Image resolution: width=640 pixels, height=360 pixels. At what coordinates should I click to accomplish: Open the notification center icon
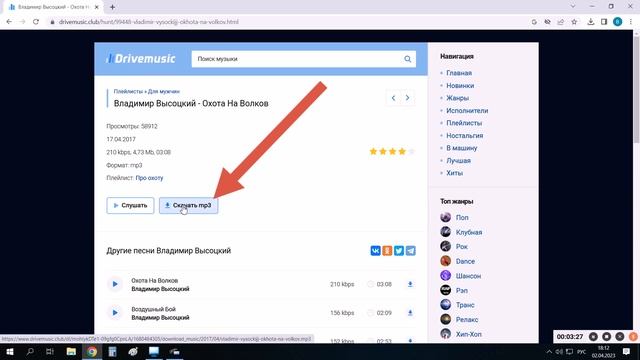tap(626, 351)
